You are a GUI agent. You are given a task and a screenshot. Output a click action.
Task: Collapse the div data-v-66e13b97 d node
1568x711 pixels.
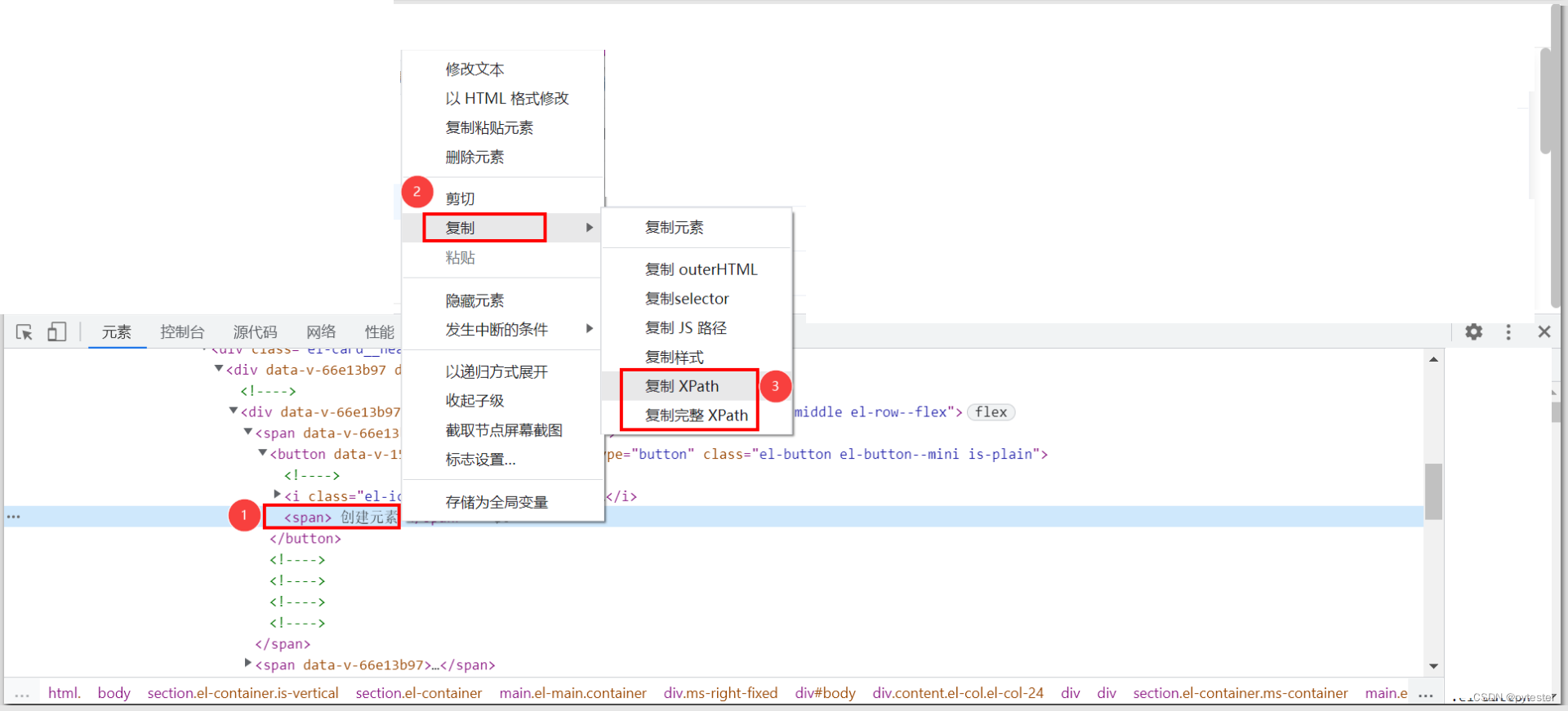coord(219,369)
